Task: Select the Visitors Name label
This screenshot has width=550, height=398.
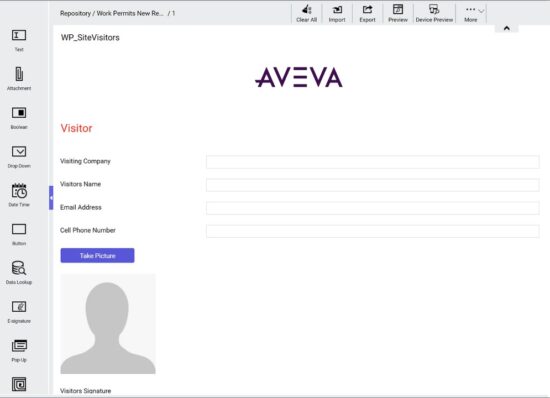Action: [x=80, y=184]
